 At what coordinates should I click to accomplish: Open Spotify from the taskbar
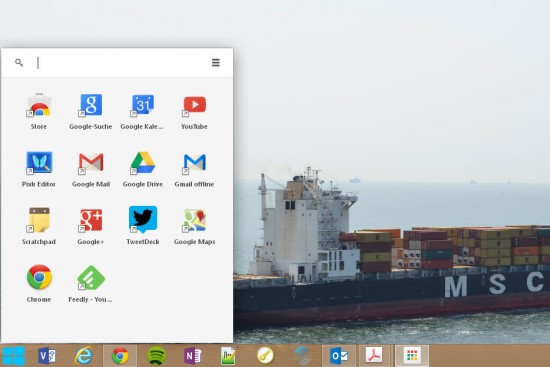point(156,356)
